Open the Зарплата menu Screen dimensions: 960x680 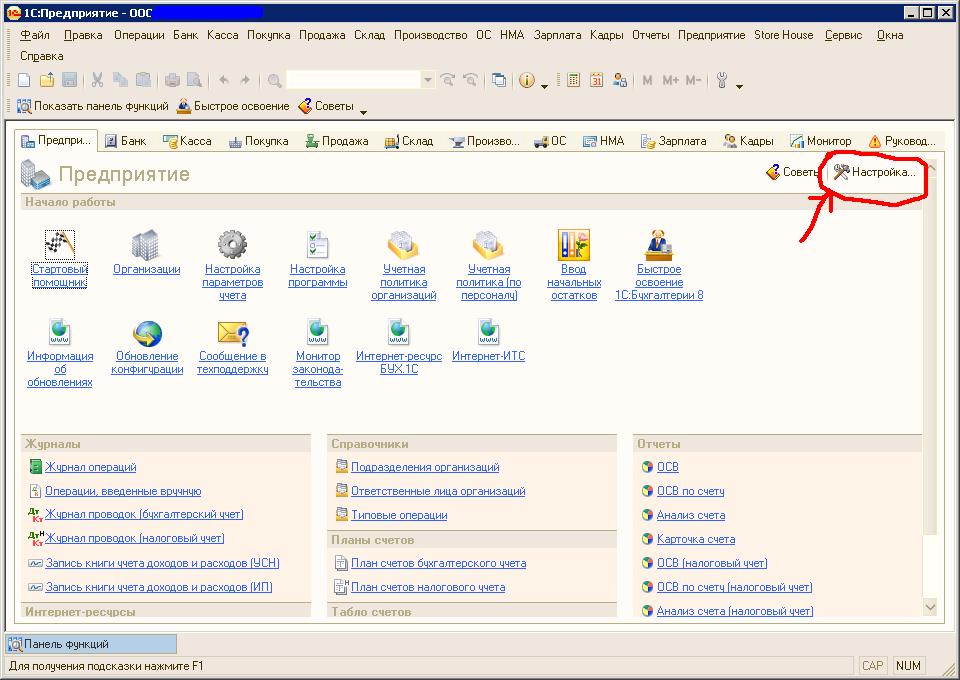pos(557,35)
